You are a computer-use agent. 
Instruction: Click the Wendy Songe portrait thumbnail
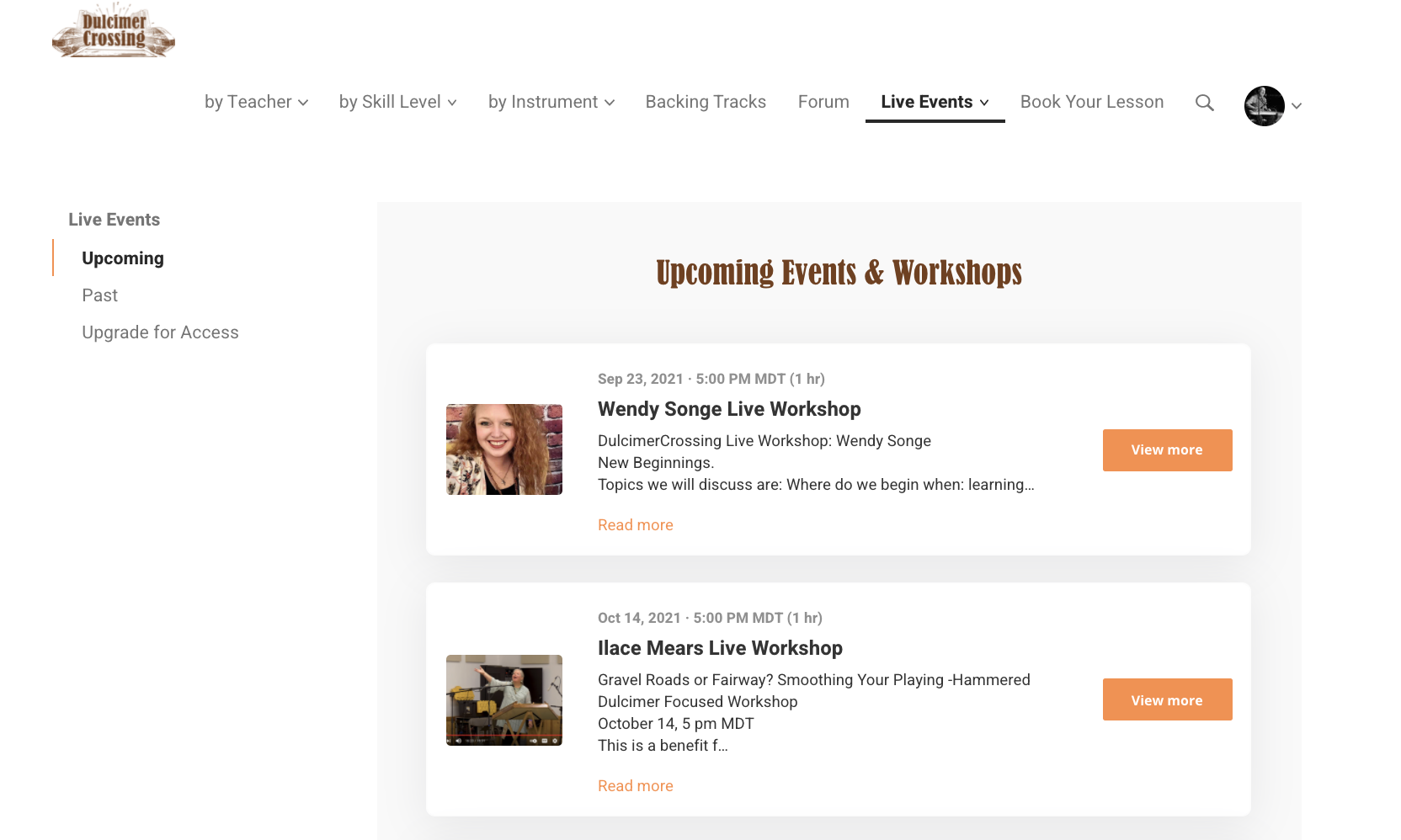(x=504, y=449)
